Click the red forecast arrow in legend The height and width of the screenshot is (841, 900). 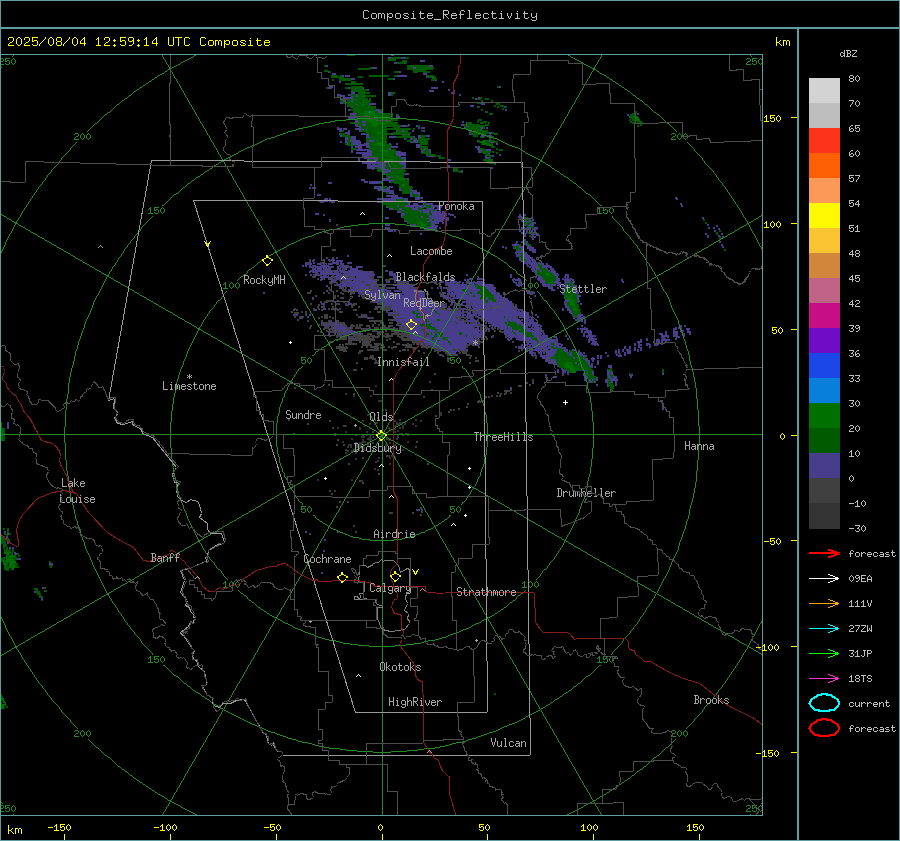(824, 553)
